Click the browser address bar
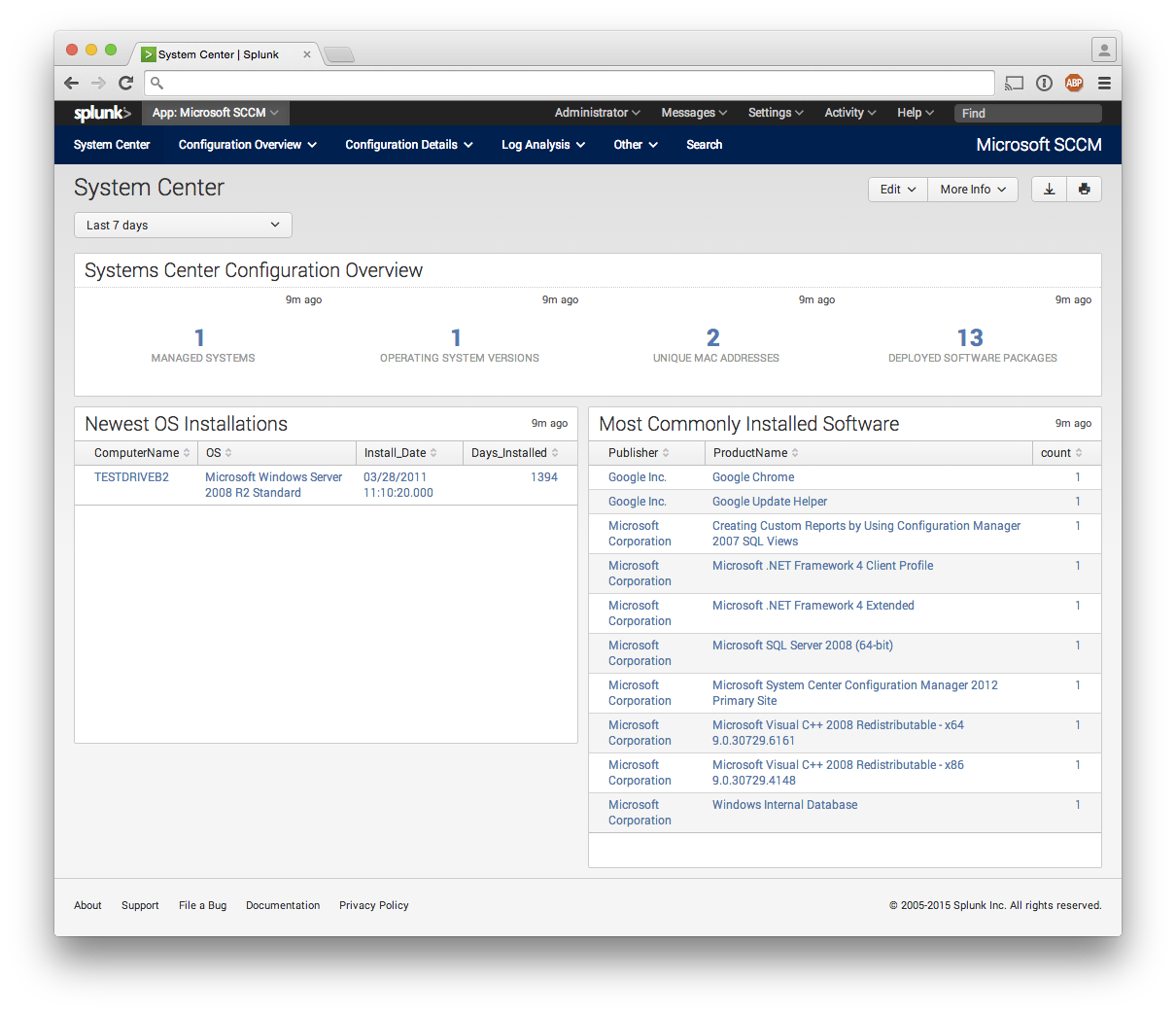 tap(570, 83)
